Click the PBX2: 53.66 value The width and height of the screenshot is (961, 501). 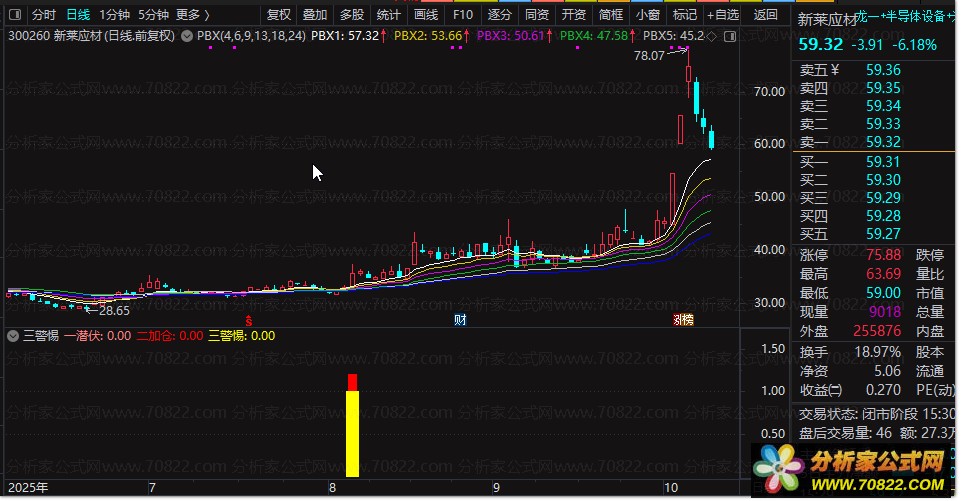coord(428,36)
